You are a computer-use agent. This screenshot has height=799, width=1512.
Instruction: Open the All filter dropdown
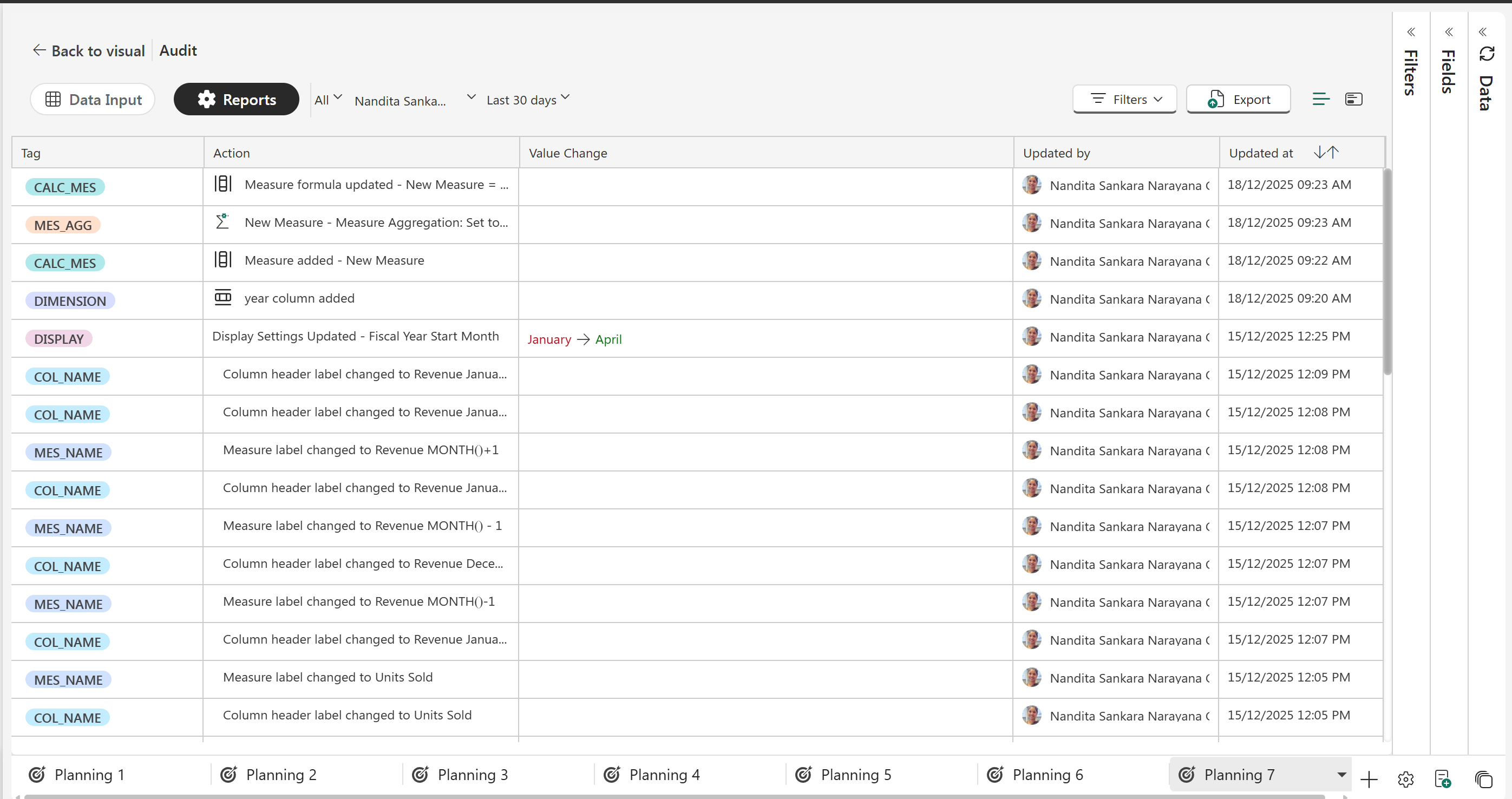pyautogui.click(x=328, y=99)
